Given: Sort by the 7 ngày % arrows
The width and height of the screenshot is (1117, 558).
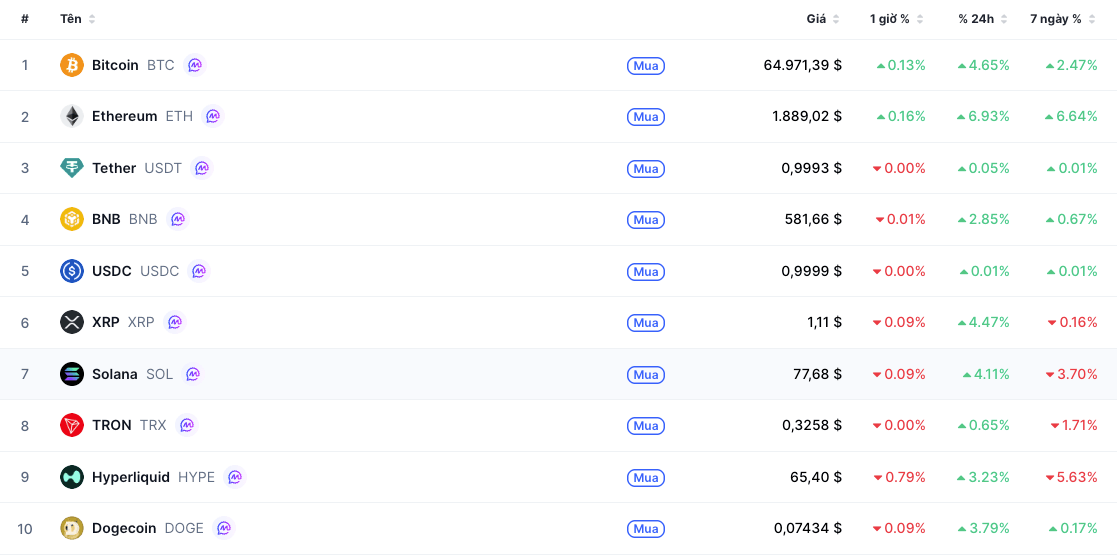Looking at the screenshot, I should [1091, 19].
